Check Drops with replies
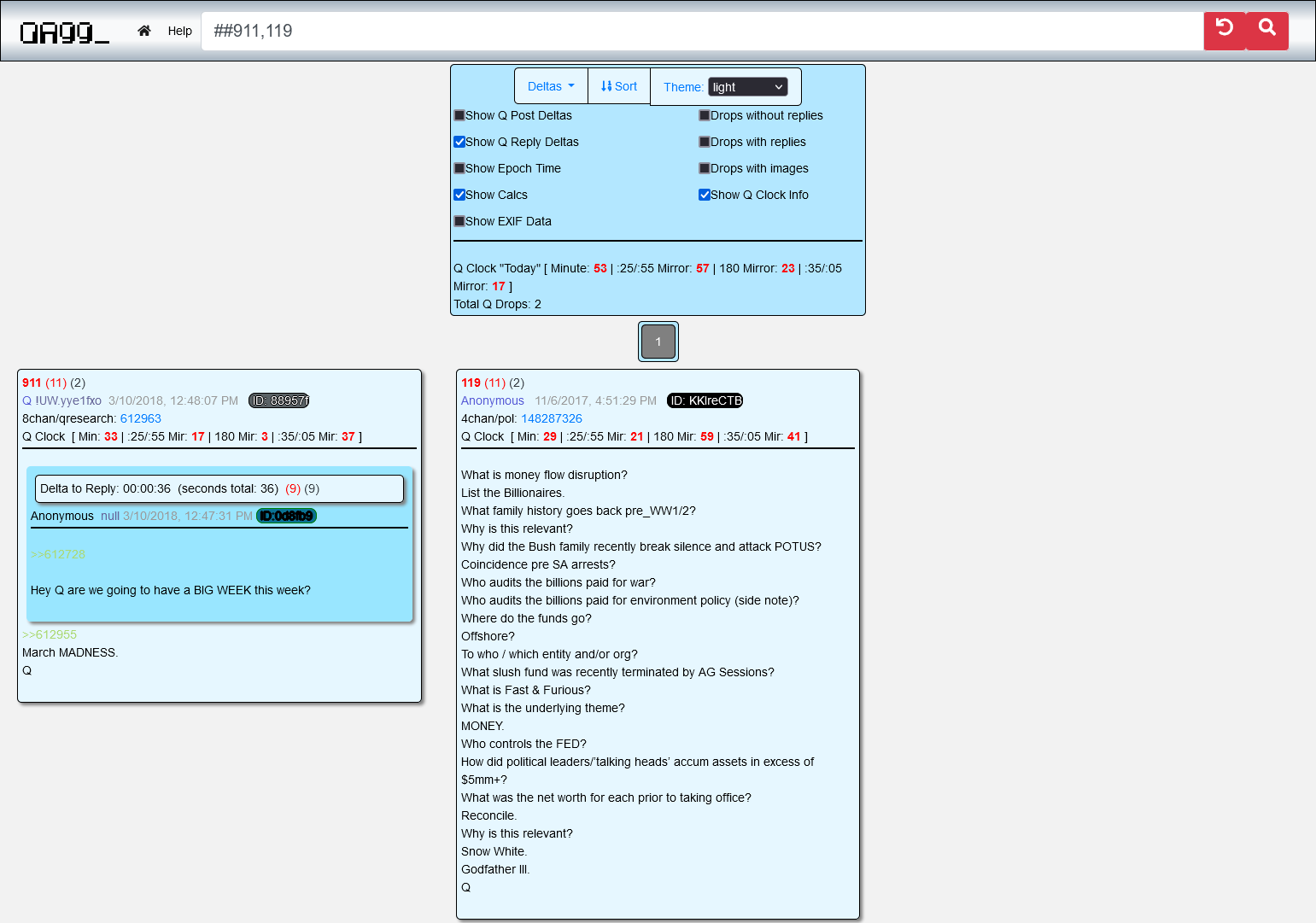The height and width of the screenshot is (923, 1316). [705, 142]
